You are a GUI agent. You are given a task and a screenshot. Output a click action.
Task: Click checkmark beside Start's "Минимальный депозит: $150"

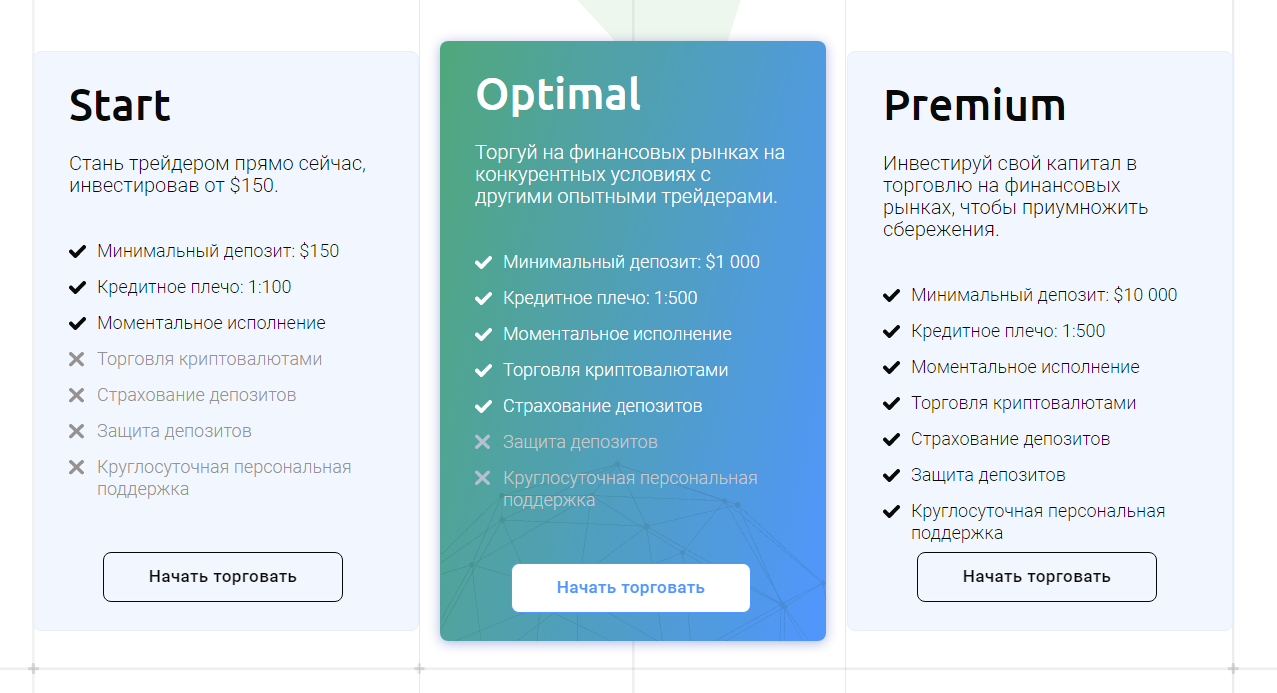(77, 252)
